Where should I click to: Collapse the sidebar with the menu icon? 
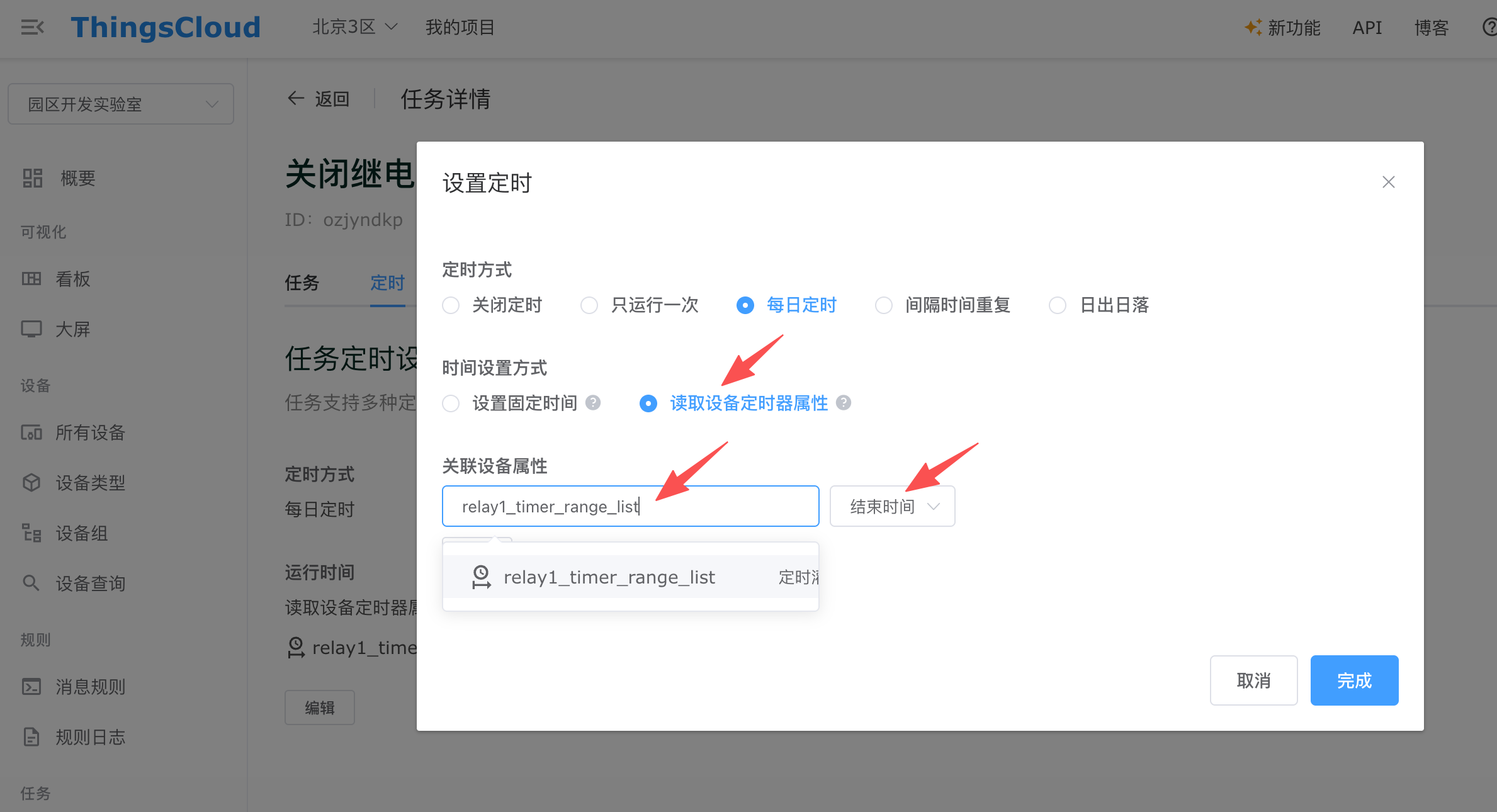pyautogui.click(x=32, y=27)
